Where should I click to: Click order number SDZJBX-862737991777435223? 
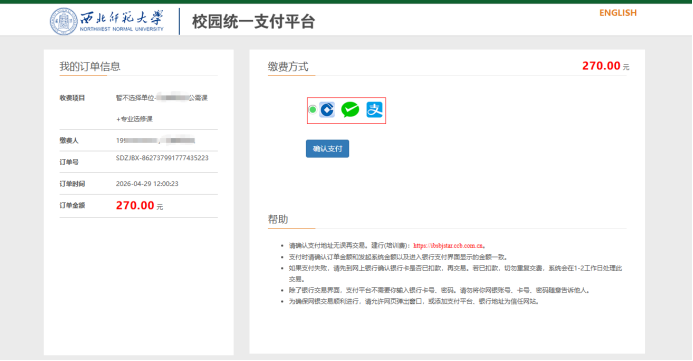[162, 158]
